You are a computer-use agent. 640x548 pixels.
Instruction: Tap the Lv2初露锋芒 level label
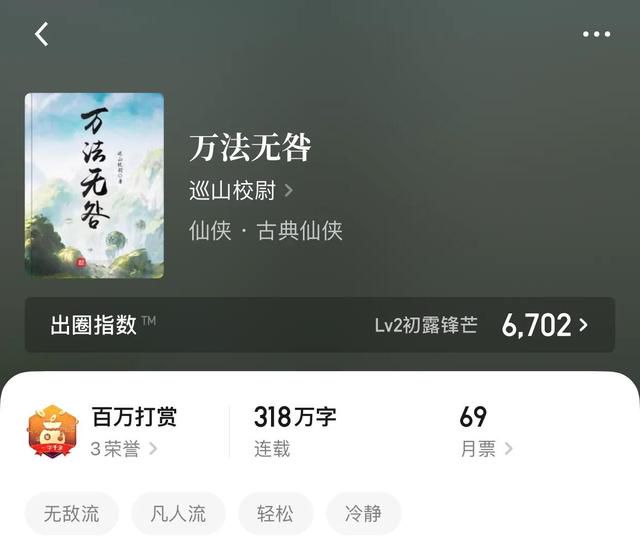(x=426, y=325)
